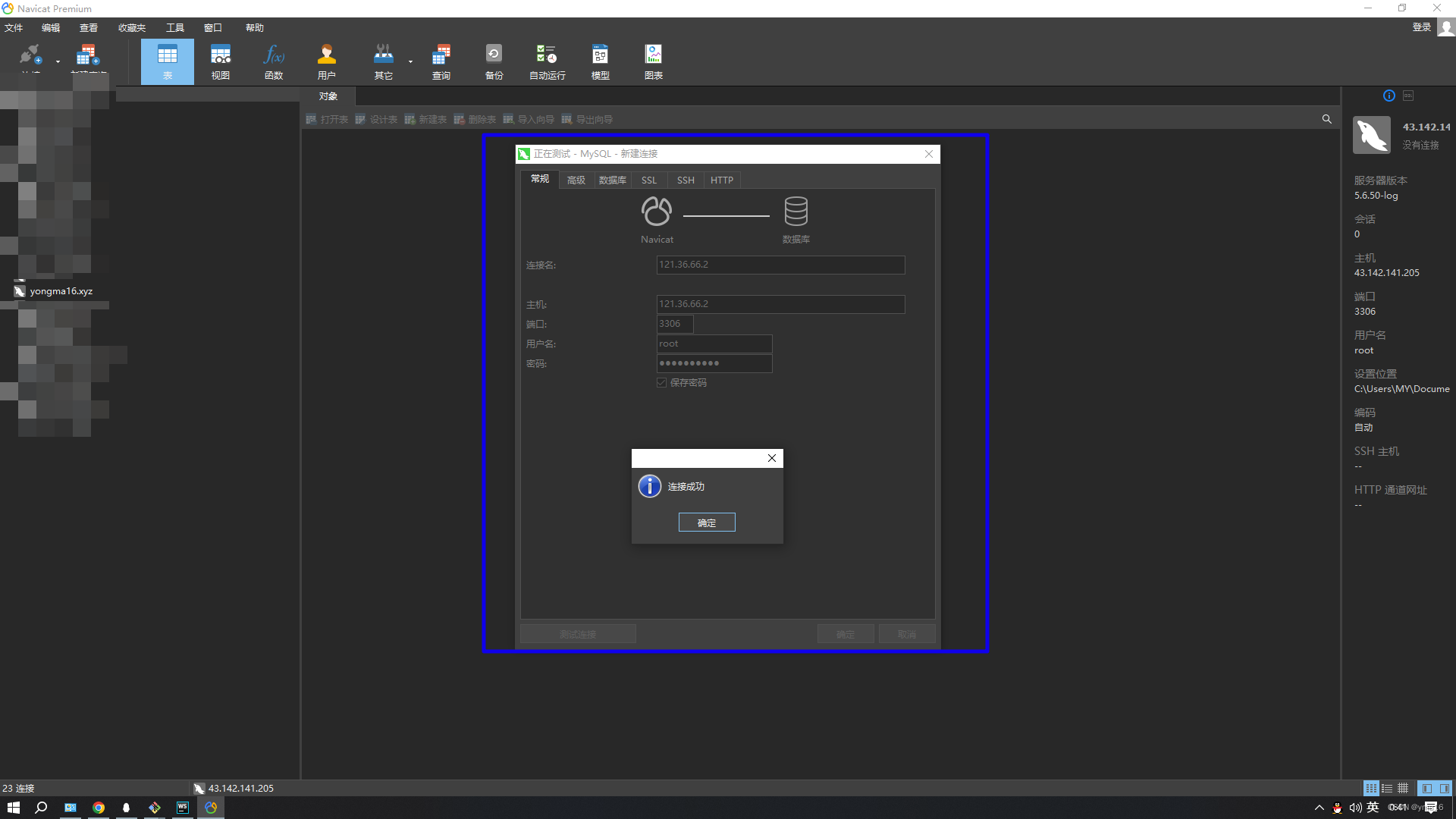
Task: Click the search magnifier icon in object pane
Action: click(1327, 119)
